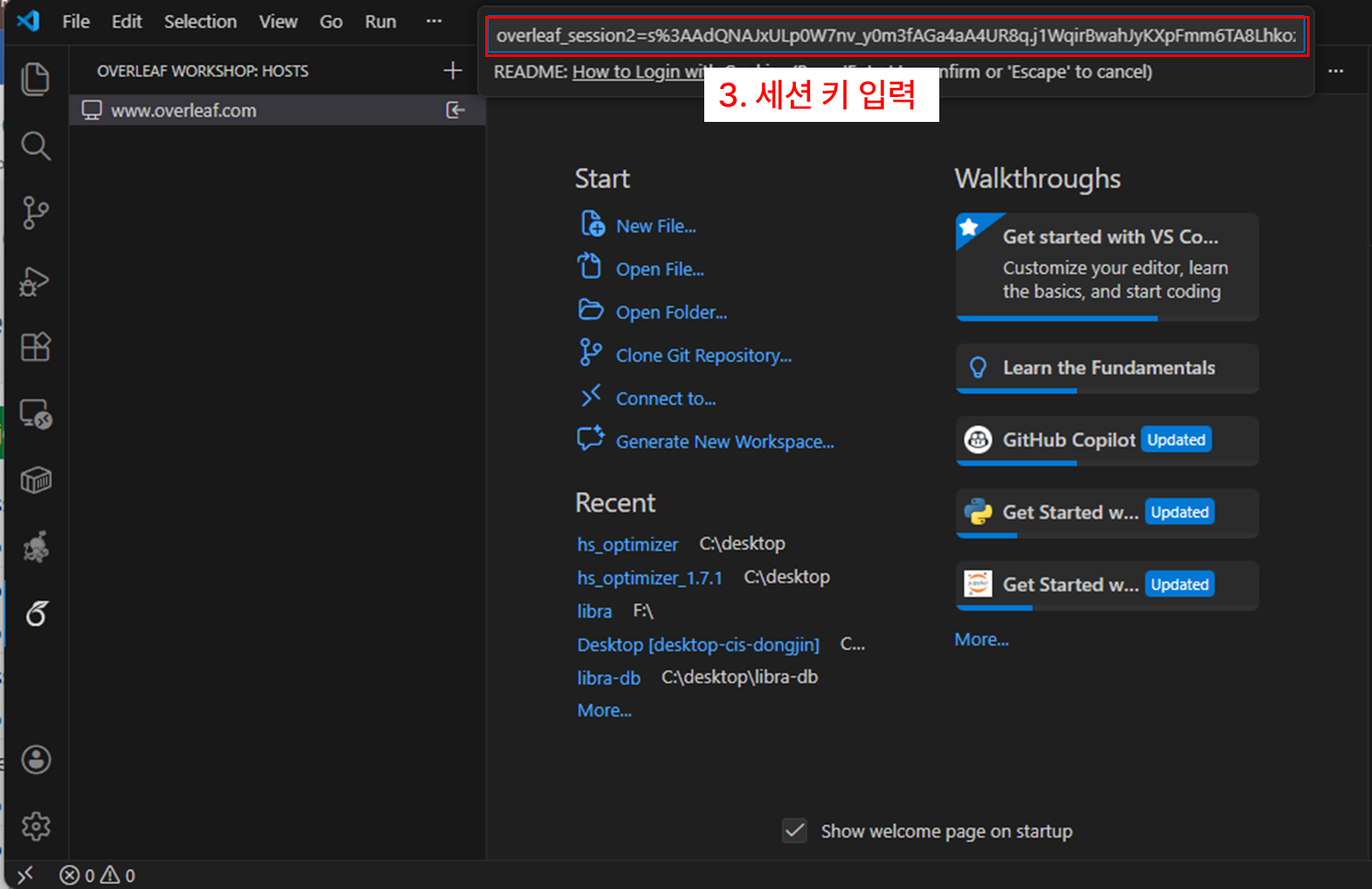The width and height of the screenshot is (1372, 889).
Task: Add new Overleaf host with plus icon
Action: pyautogui.click(x=452, y=70)
